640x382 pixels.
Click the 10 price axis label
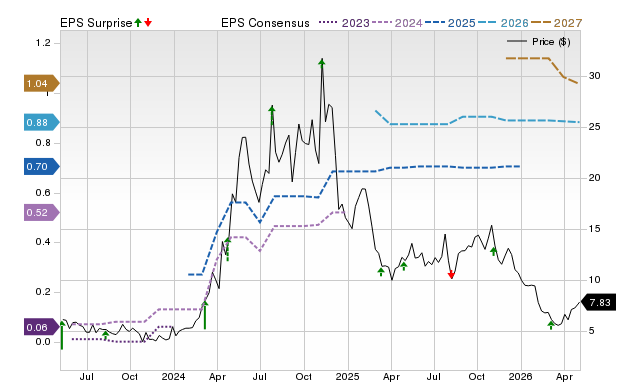point(594,280)
